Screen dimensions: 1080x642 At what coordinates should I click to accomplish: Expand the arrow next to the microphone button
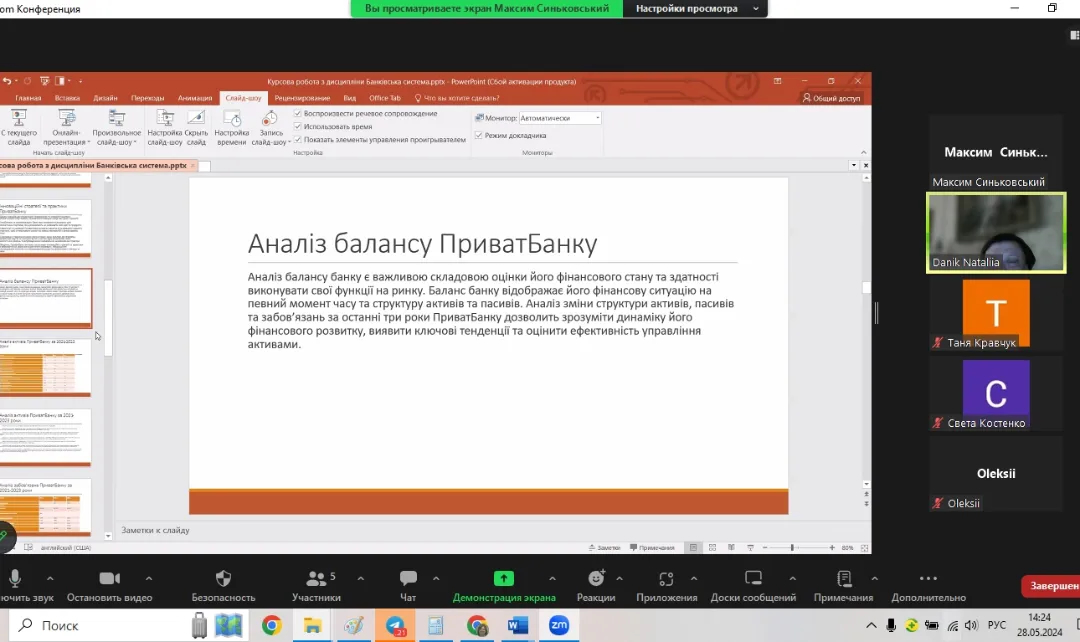[50, 578]
